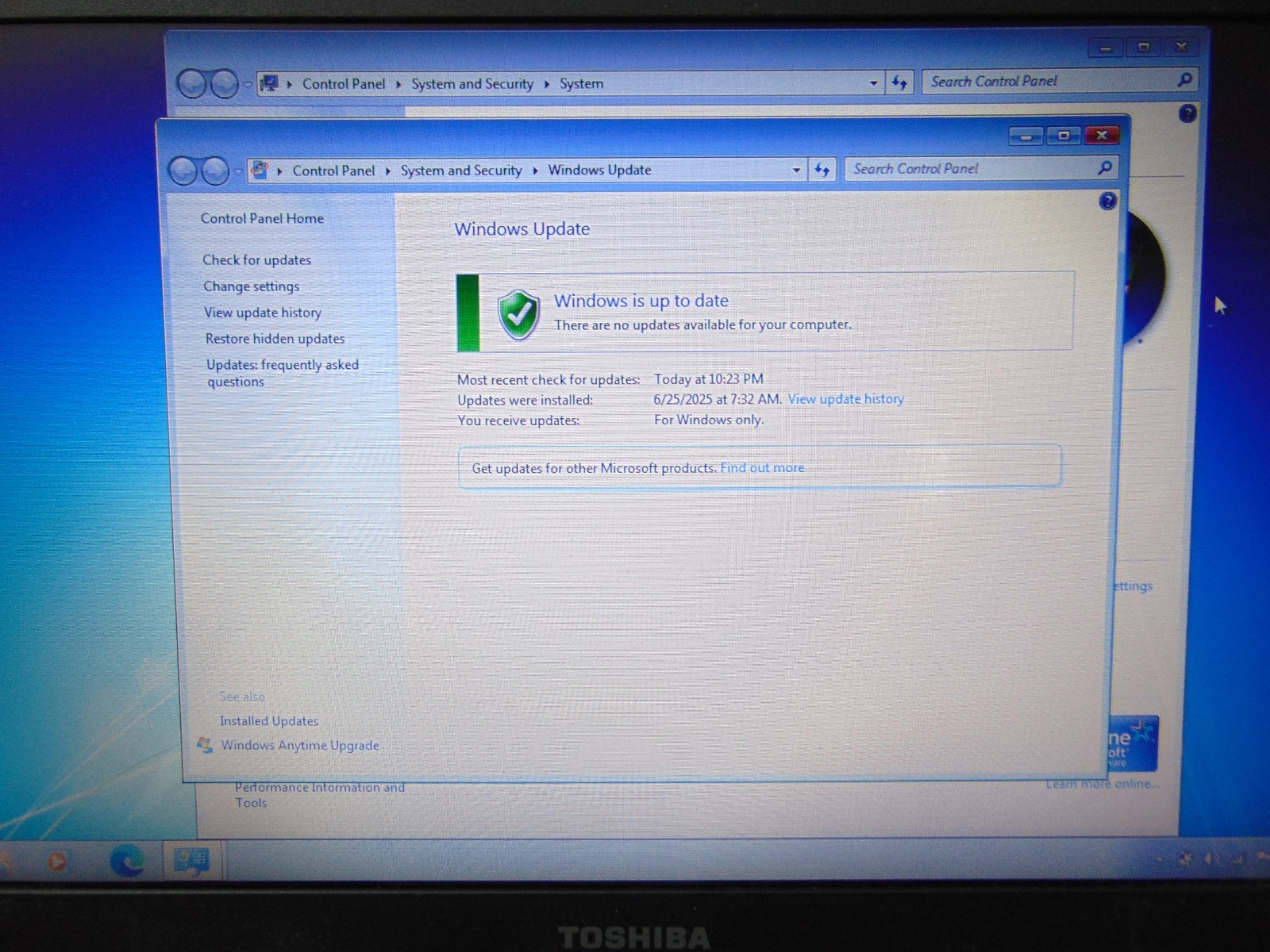This screenshot has width=1270, height=952.
Task: Expand arrow before Control Panel in Windows Update breadcrumb
Action: click(279, 171)
